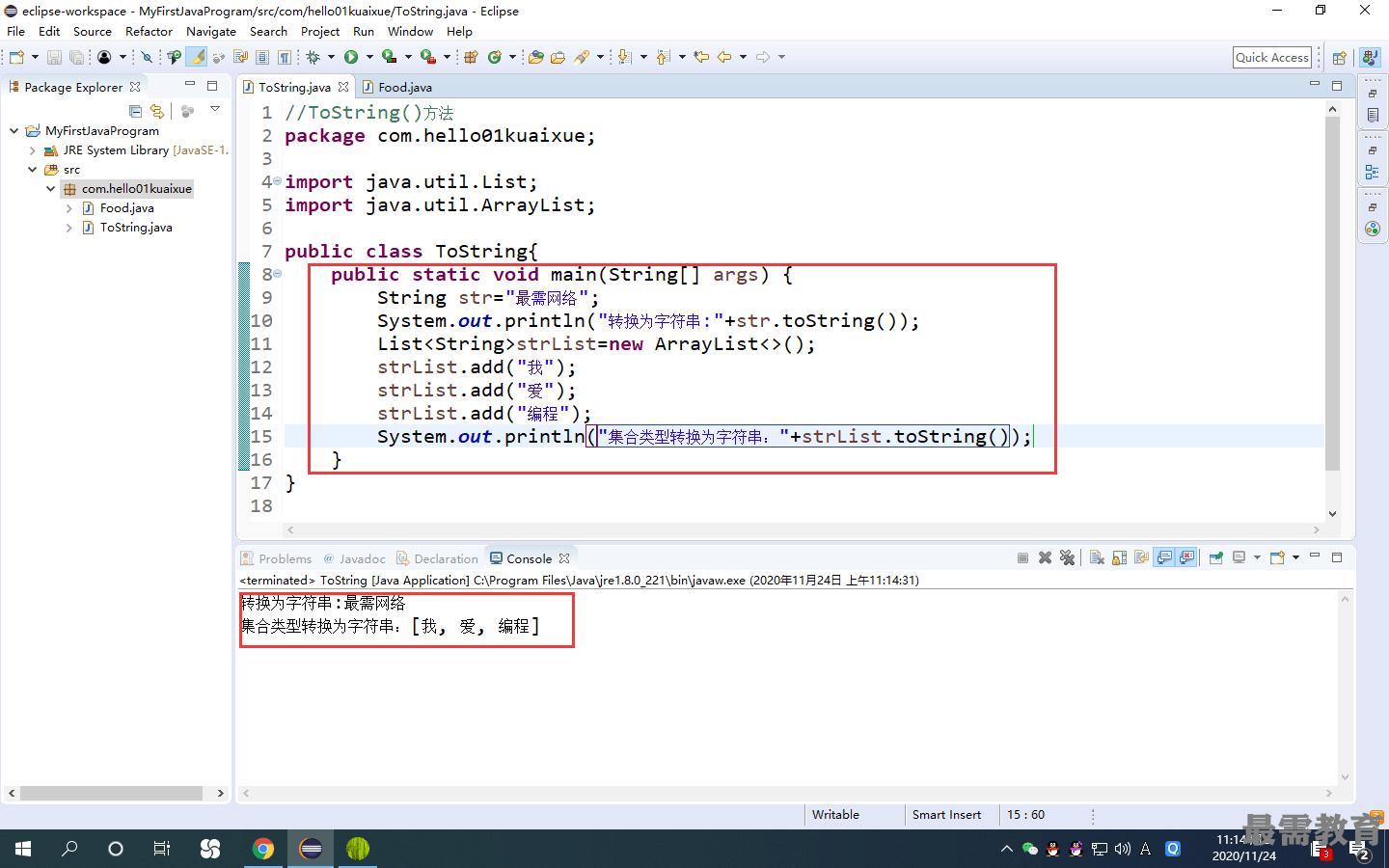Open Package Explorer View Menu triangle
This screenshot has height=868, width=1389.
click(215, 110)
